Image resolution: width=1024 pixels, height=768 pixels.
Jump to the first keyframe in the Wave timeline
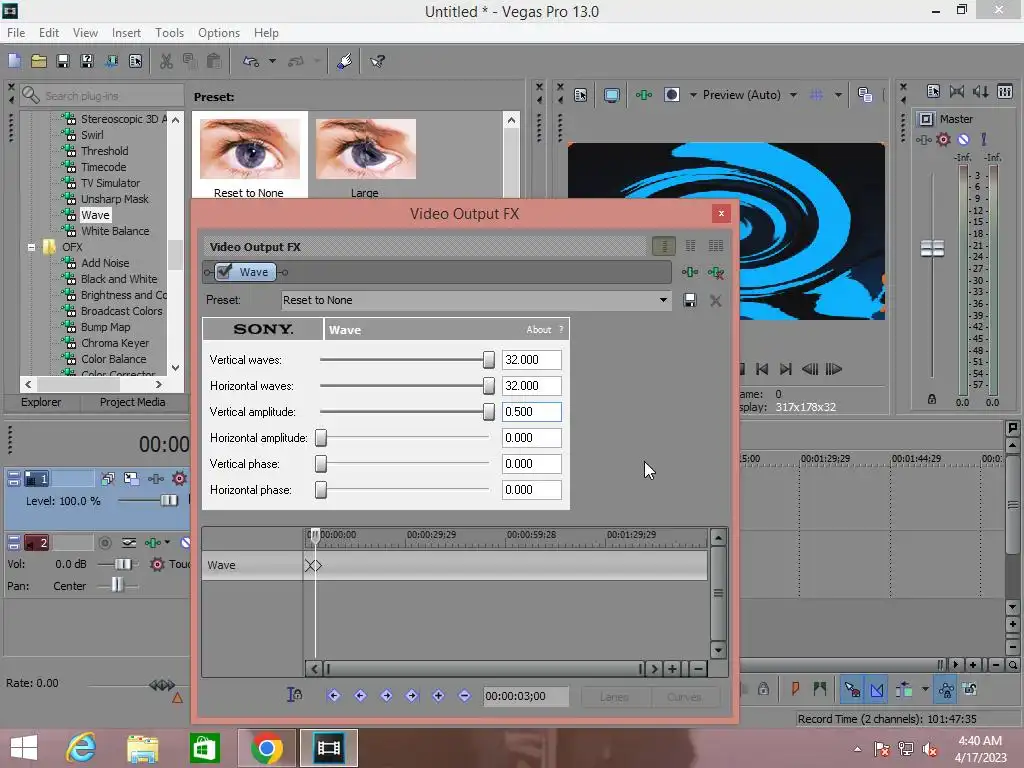tap(334, 696)
